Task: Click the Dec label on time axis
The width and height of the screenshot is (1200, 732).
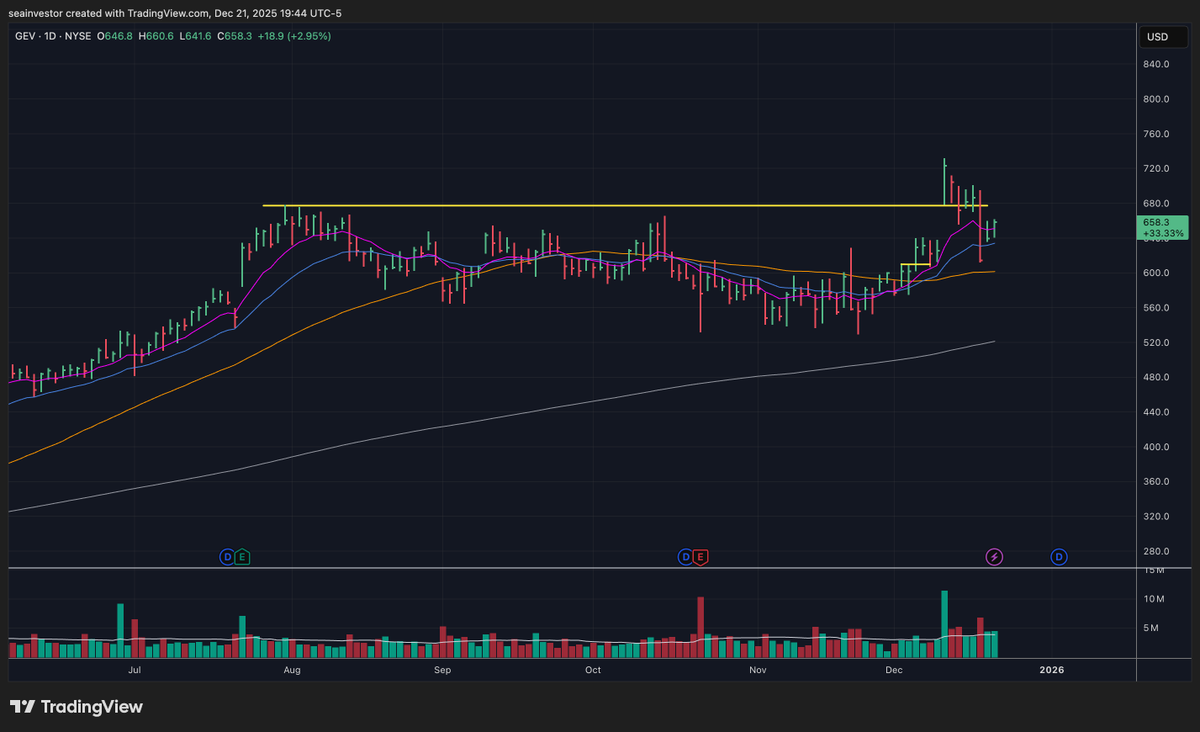Action: 894,670
